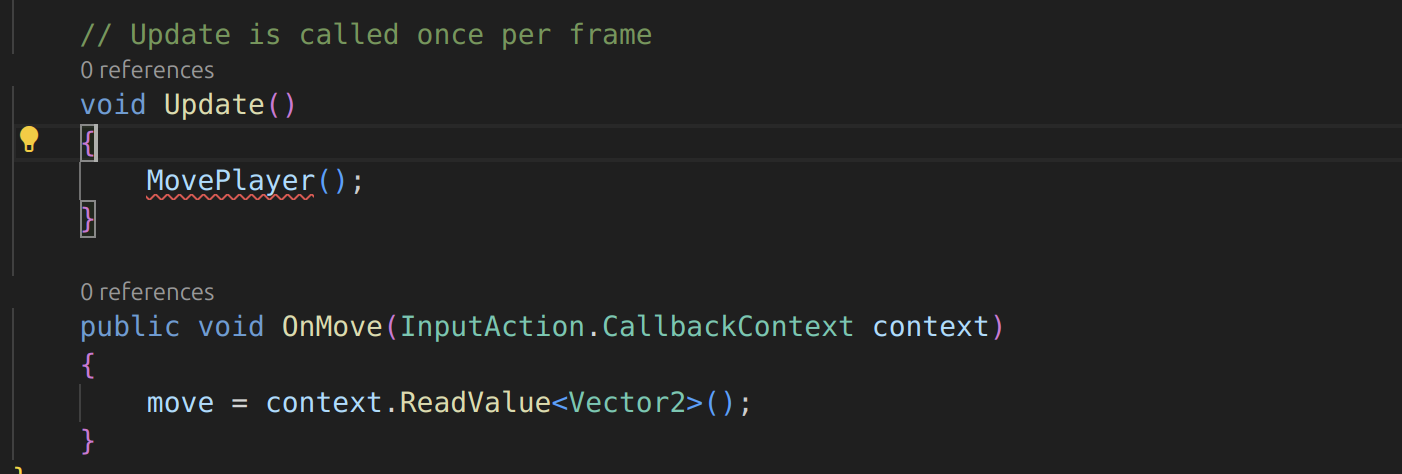Viewport: 1402px width, 474px height.
Task: Open the 0 references lens above Update
Action: pyautogui.click(x=147, y=70)
